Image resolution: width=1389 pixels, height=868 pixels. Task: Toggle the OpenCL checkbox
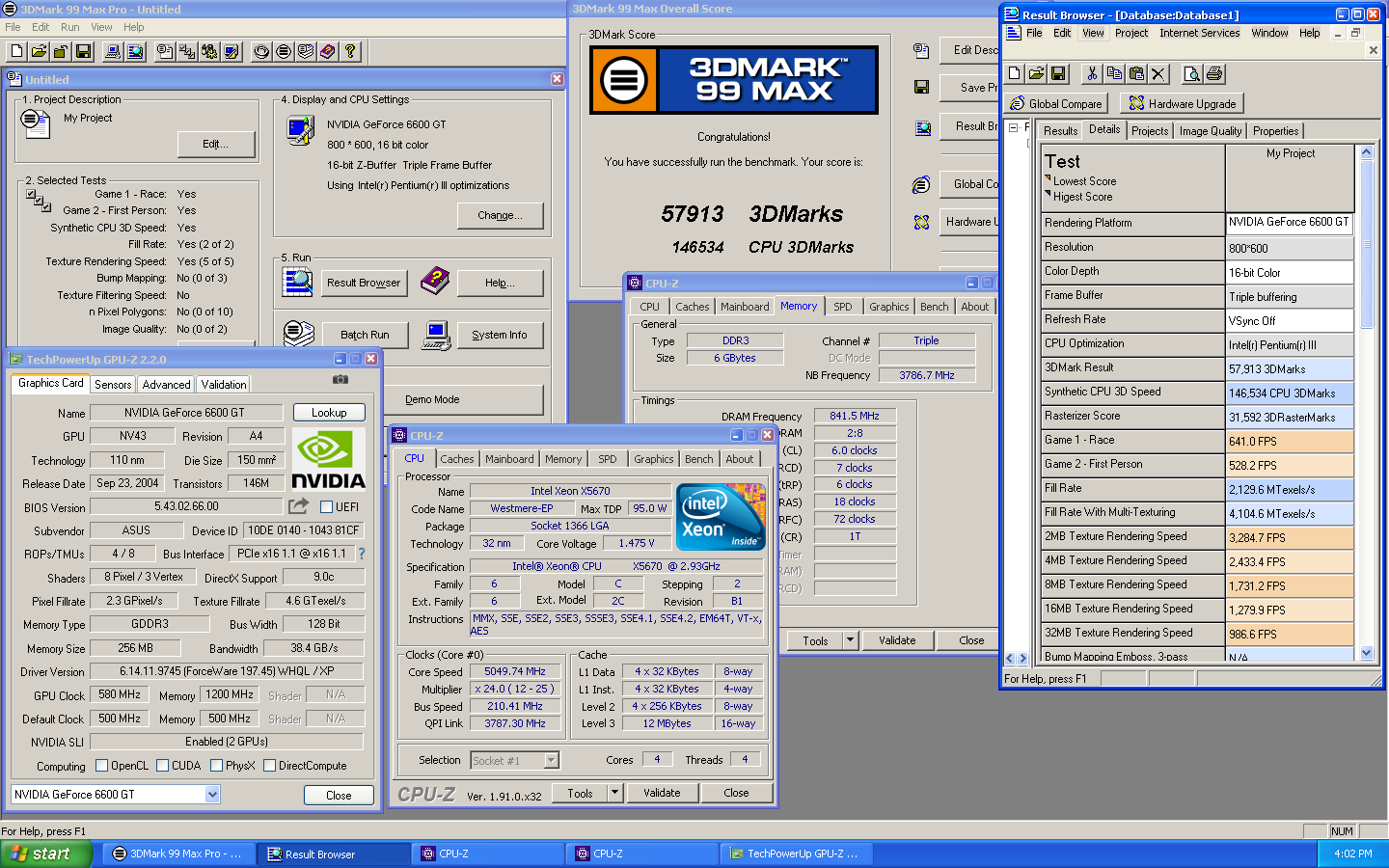[x=101, y=766]
